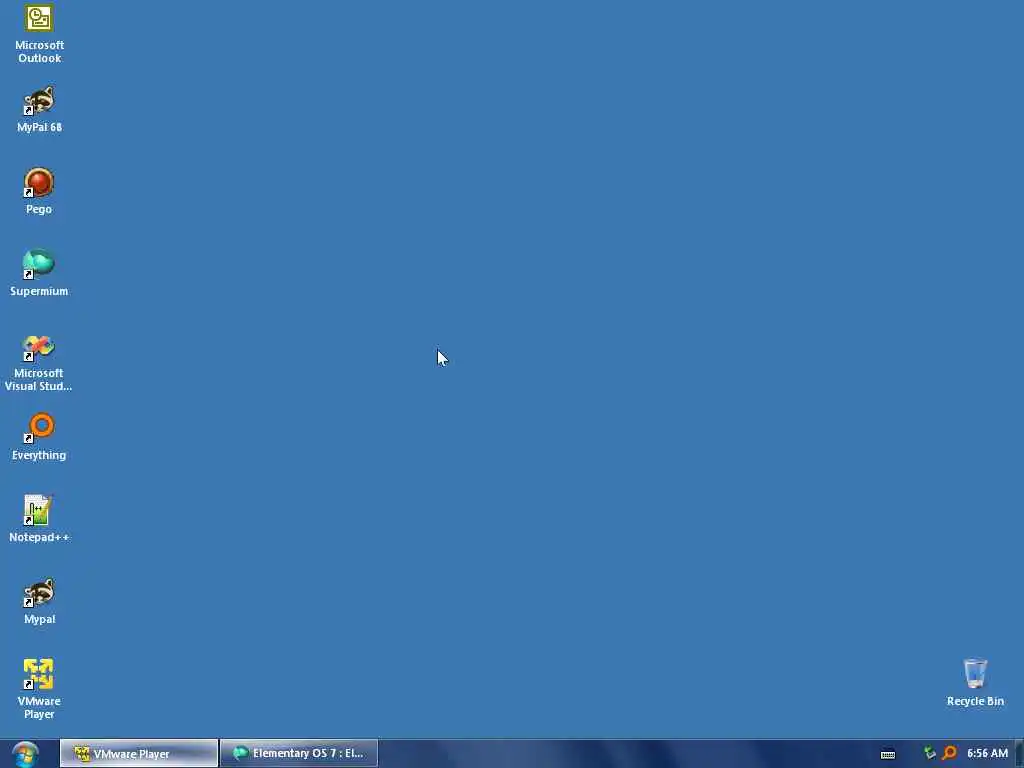The width and height of the screenshot is (1024, 768).
Task: Select the Microsoft Outlook desktop icon
Action: [39, 33]
